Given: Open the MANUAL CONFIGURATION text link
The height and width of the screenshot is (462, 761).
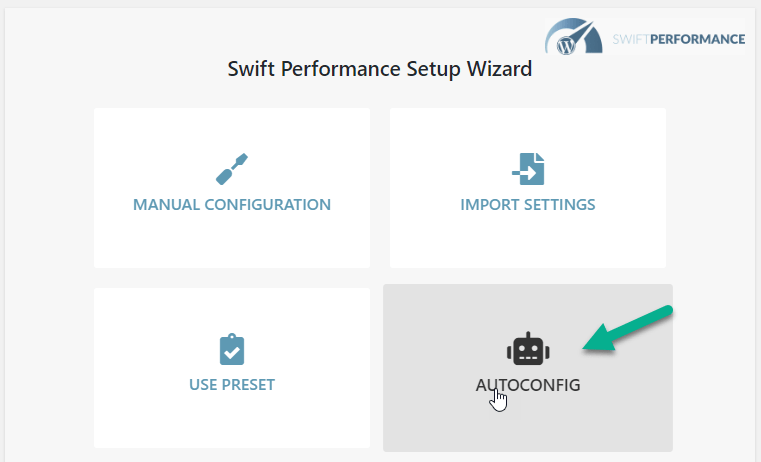Looking at the screenshot, I should [x=232, y=205].
